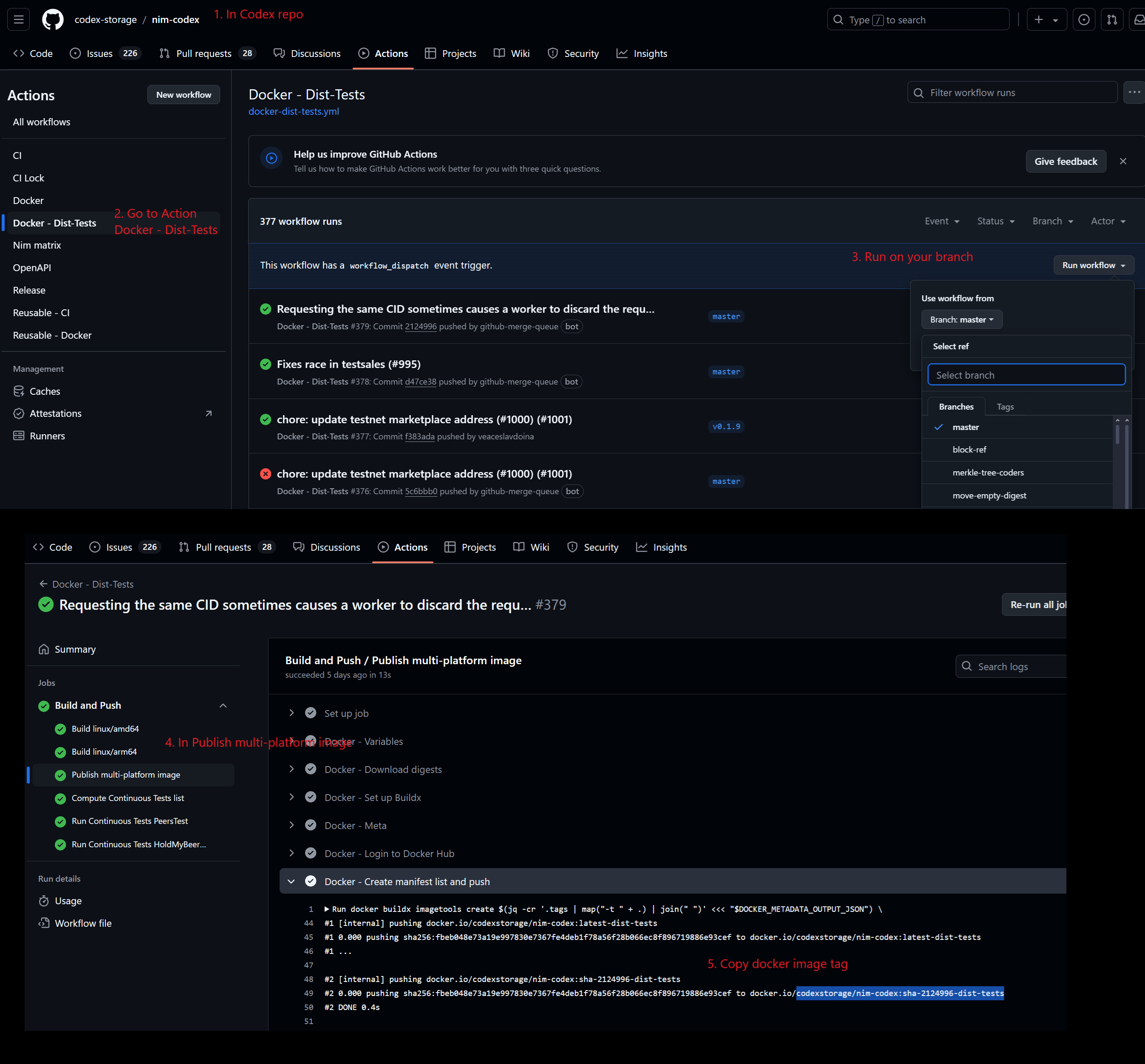
Task: Open the issues circle icon in header
Action: point(1083,20)
